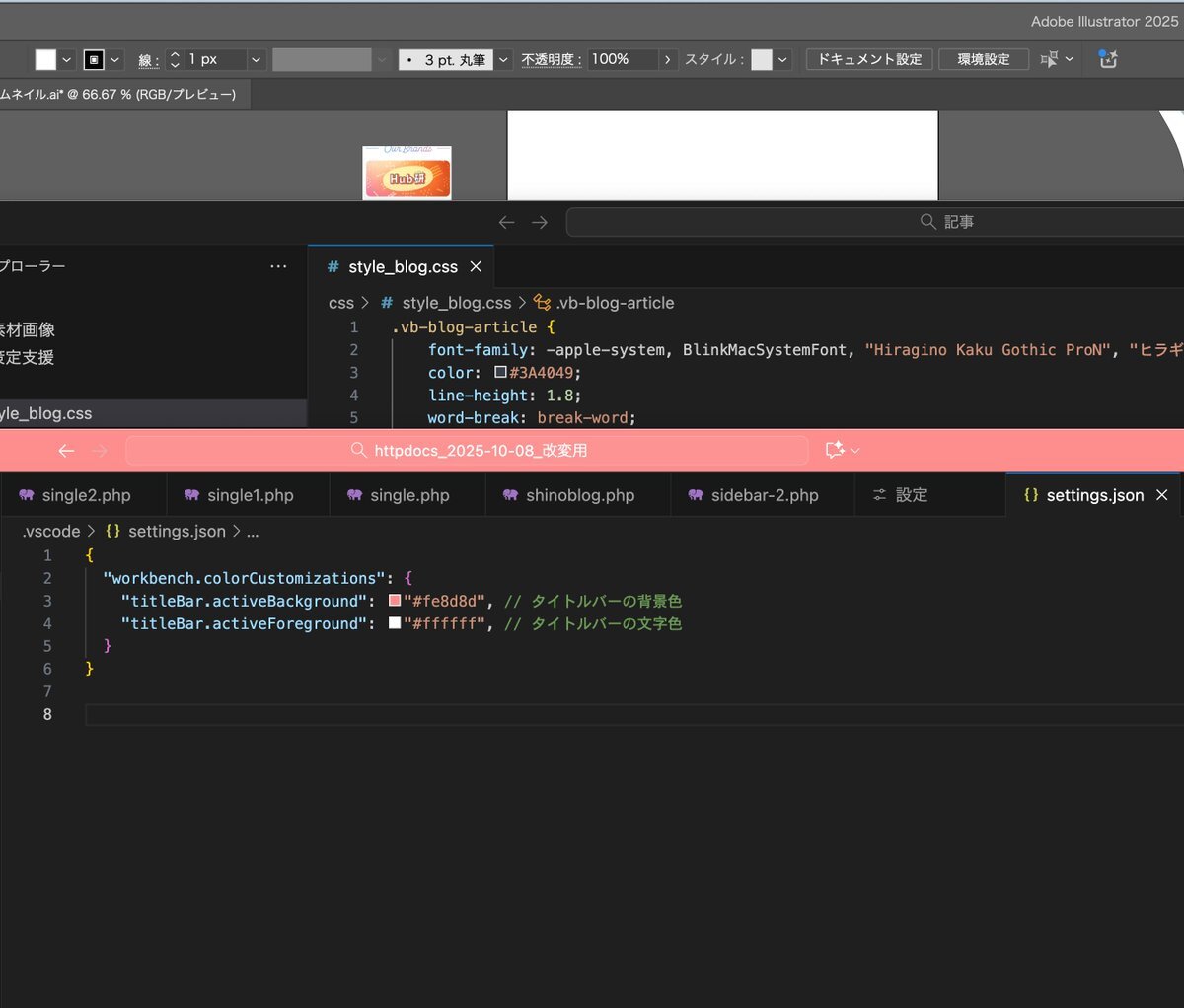
Task: Click the back arrow in upper VS Code
Action: point(506,223)
